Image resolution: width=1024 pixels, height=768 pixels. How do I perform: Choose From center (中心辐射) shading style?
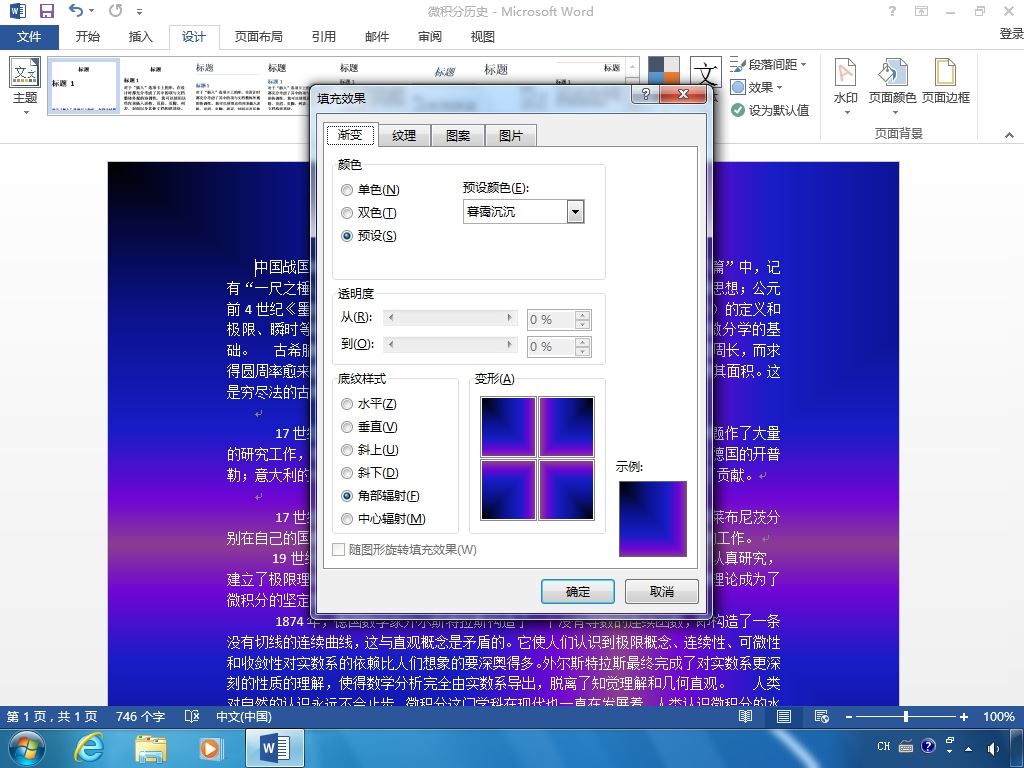click(347, 519)
